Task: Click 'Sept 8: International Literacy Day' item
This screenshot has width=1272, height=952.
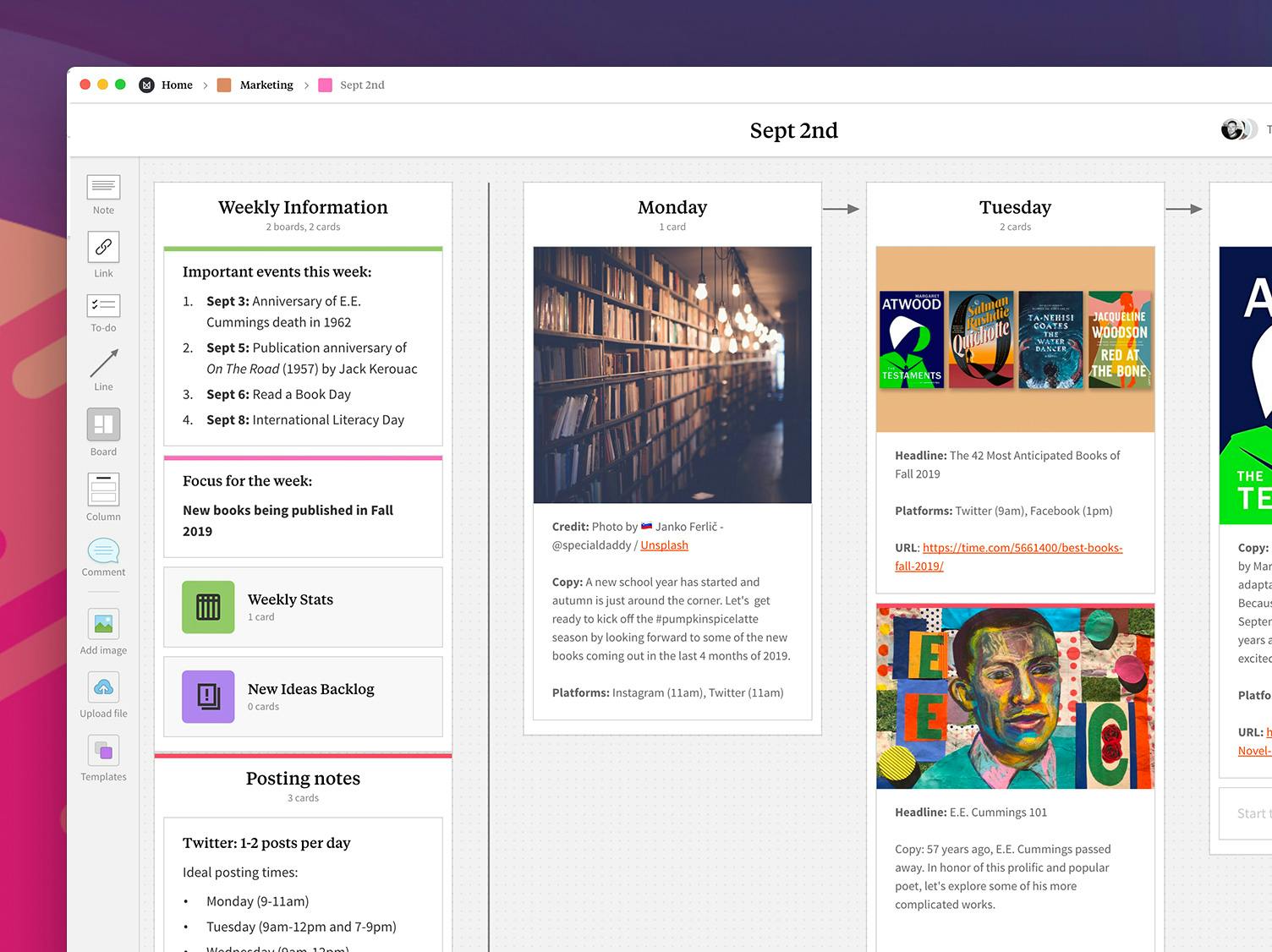Action: click(305, 419)
